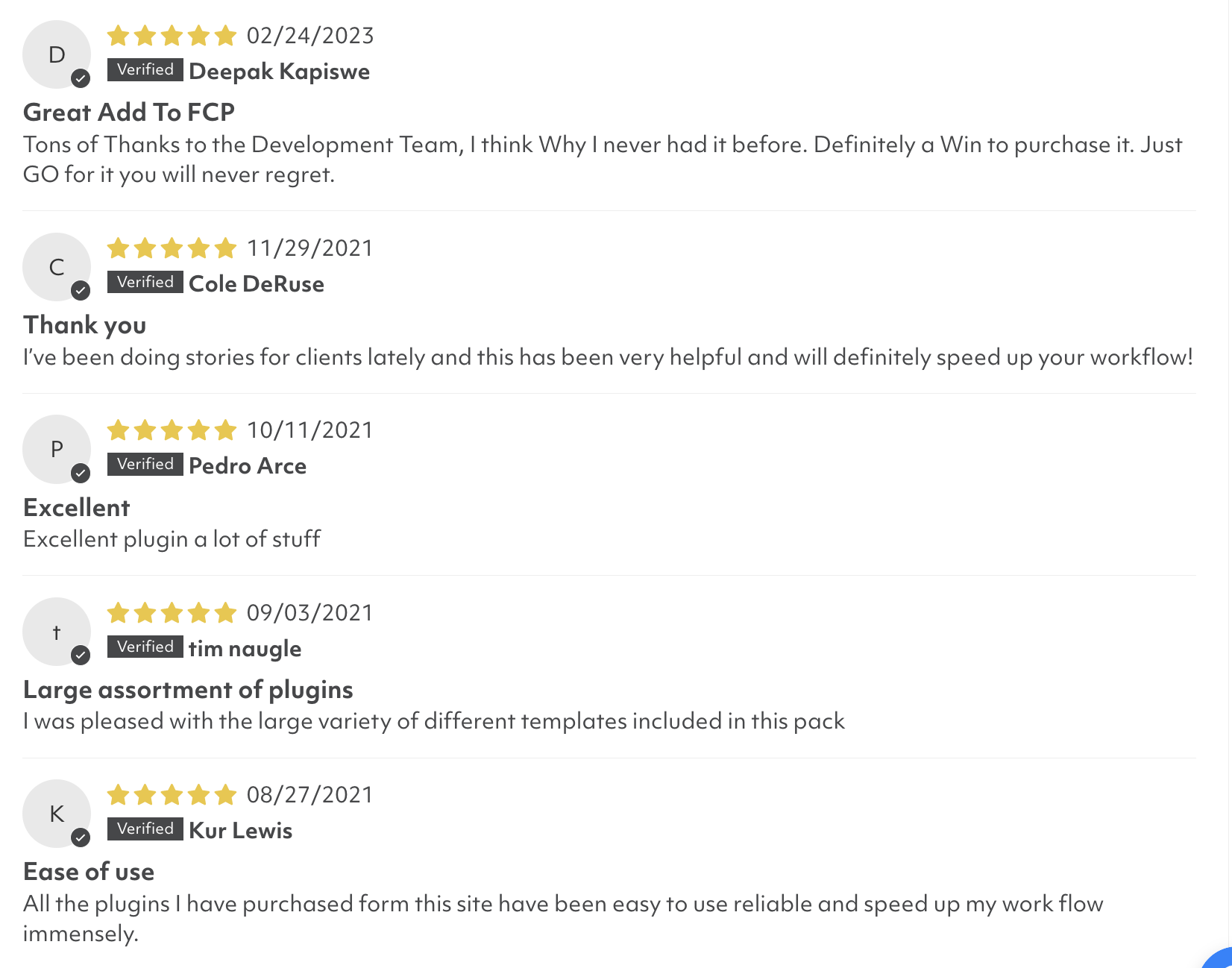
Task: Click the 'Ease of use' review heading
Action: 89,872
